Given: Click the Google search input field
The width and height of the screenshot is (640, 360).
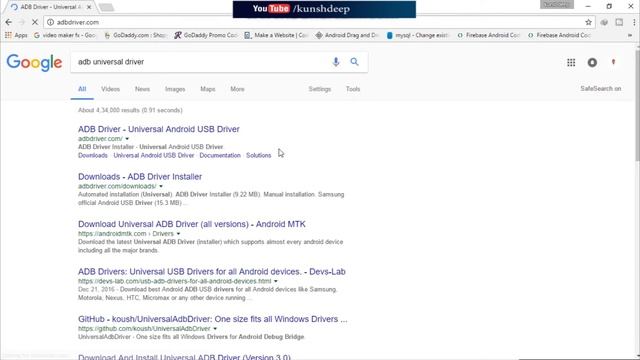Looking at the screenshot, I should [200, 62].
